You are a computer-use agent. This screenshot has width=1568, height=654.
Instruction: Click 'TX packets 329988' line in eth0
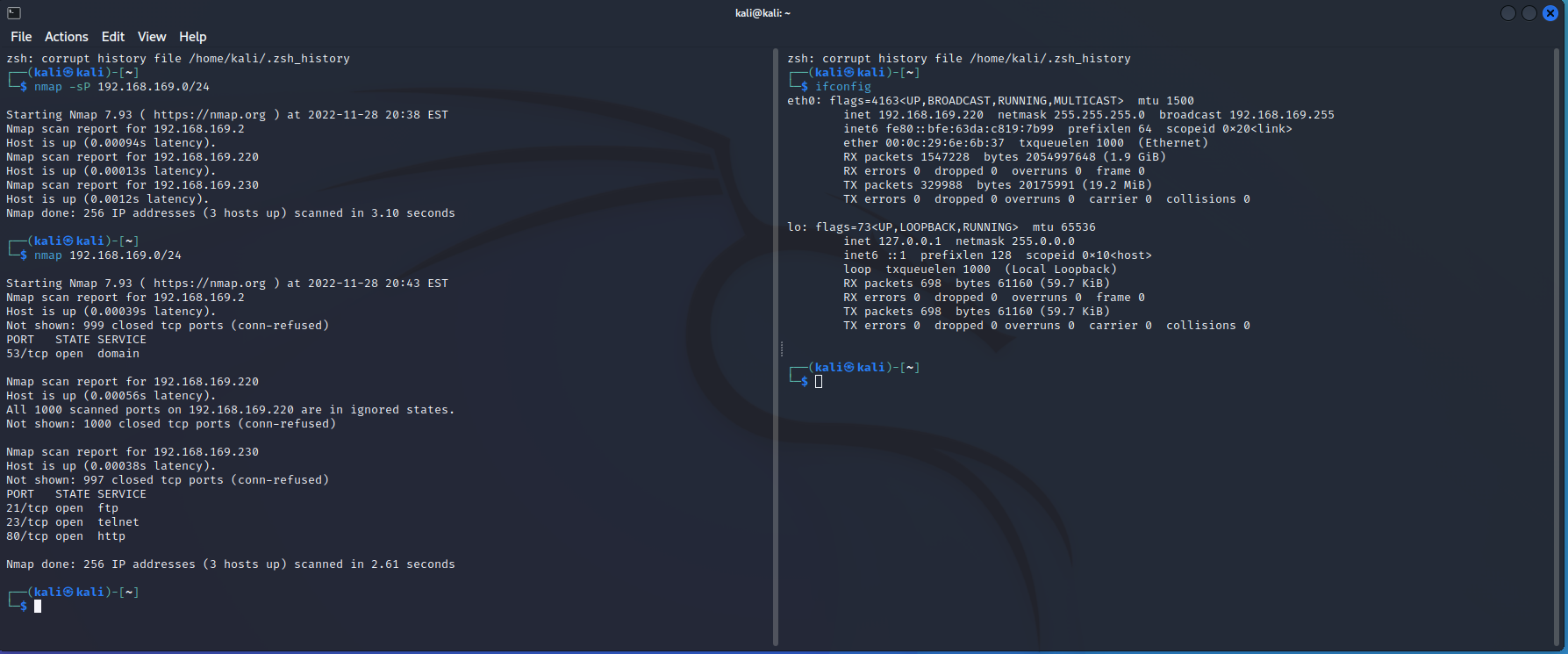pos(998,185)
